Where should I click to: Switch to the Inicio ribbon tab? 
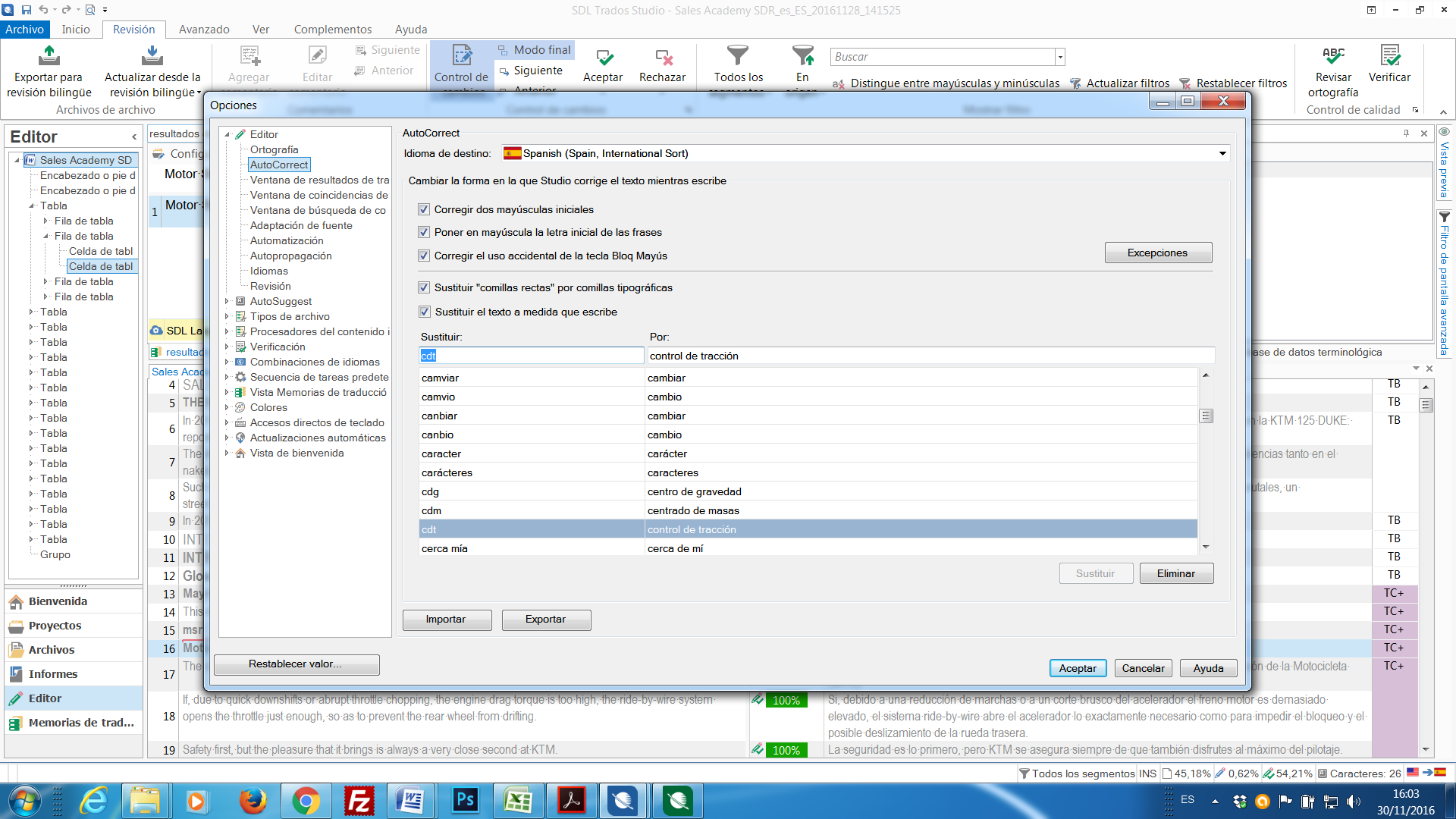(x=76, y=30)
